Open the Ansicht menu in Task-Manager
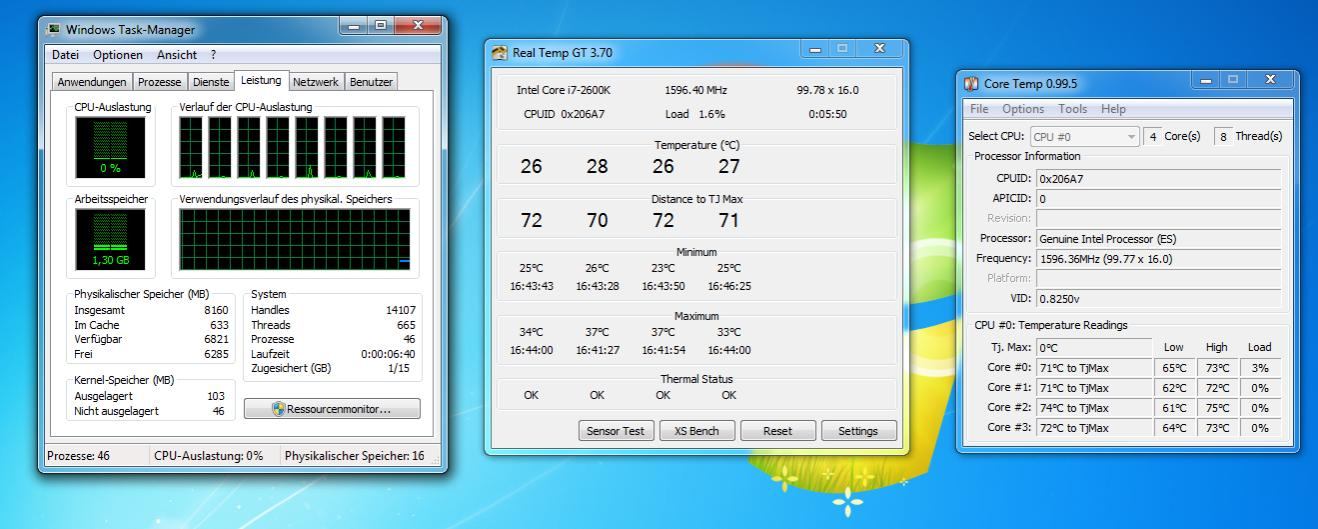Image resolution: width=1318 pixels, height=529 pixels. point(176,55)
